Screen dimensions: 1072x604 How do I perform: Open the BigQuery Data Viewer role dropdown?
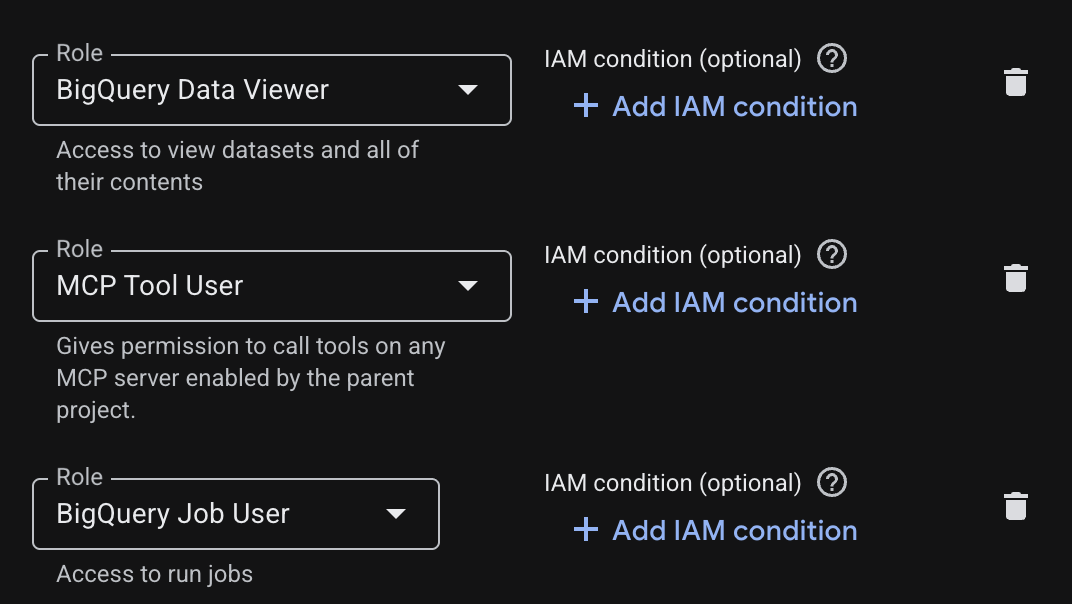click(271, 90)
